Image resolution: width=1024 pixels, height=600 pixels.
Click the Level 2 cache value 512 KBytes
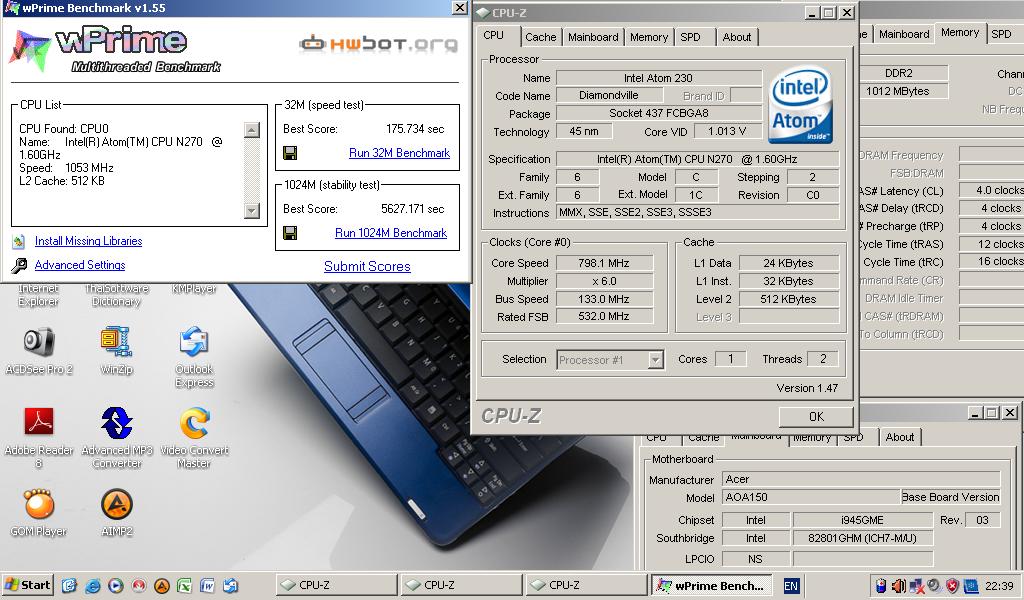tap(788, 299)
